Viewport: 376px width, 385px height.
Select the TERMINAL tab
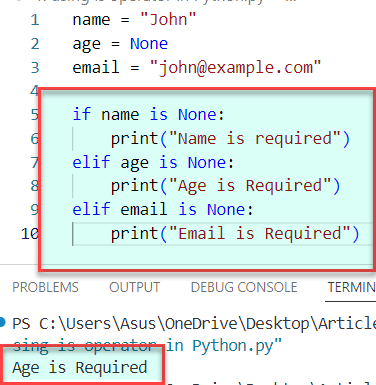click(x=351, y=287)
